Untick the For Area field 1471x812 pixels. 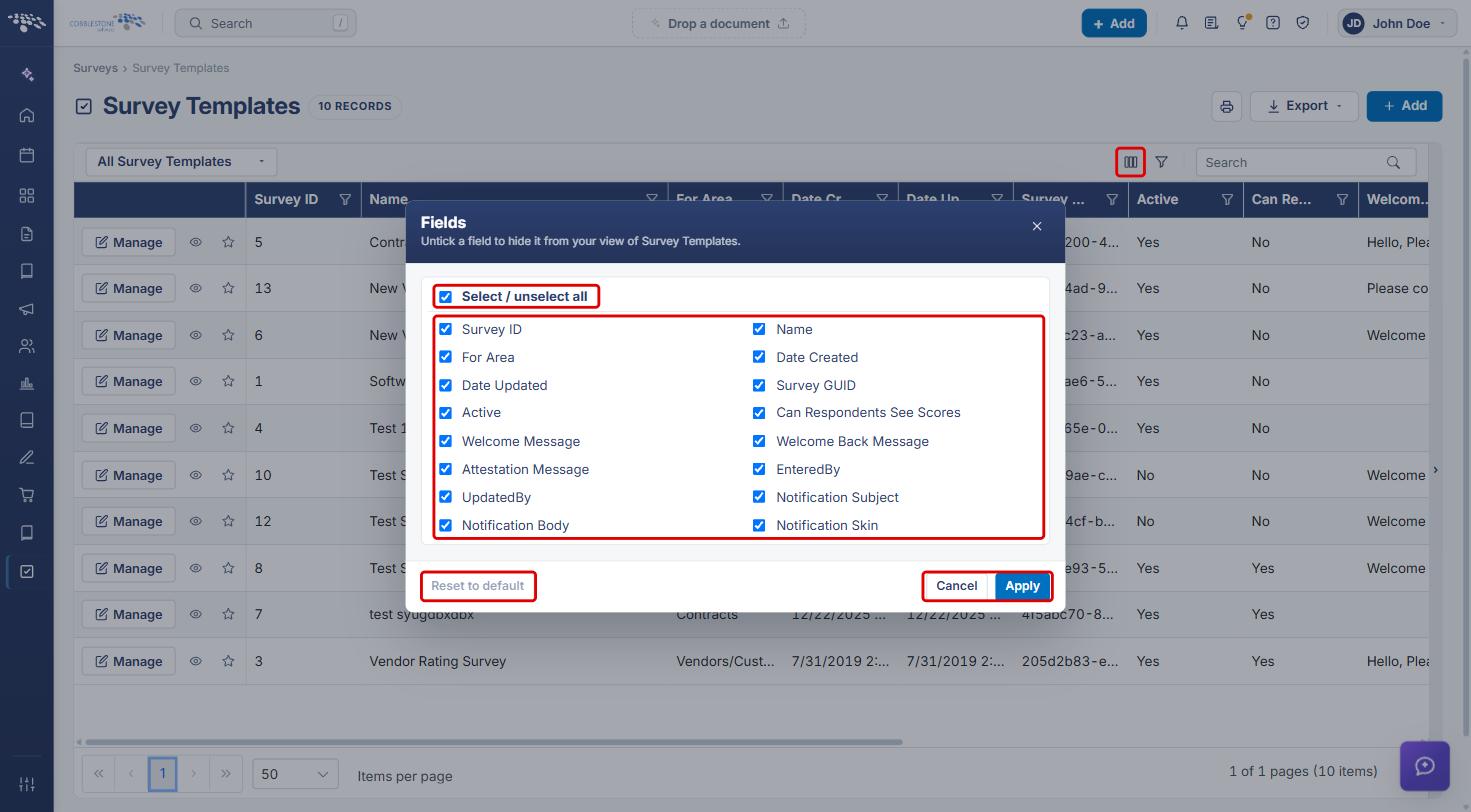(446, 357)
